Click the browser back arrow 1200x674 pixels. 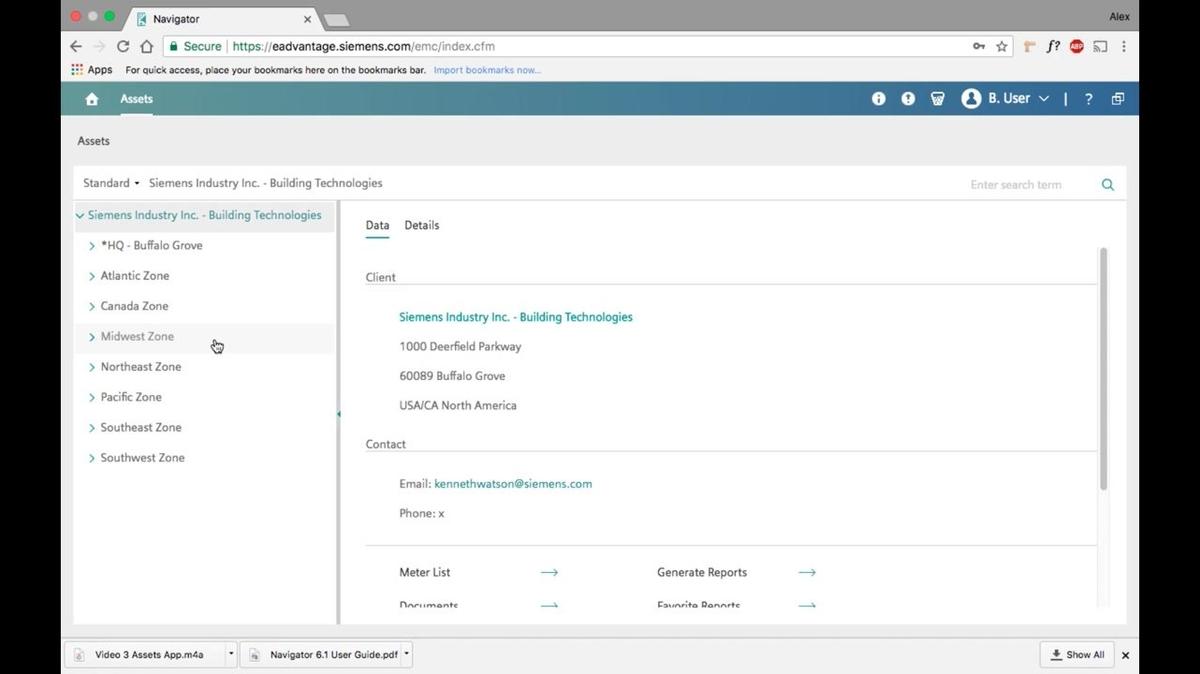[76, 46]
